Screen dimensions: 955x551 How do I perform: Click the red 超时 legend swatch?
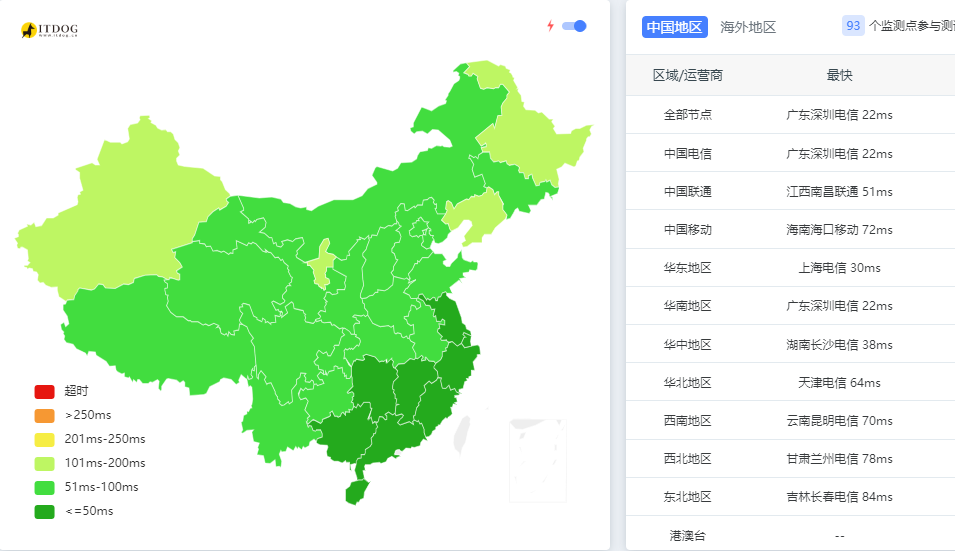tap(44, 391)
